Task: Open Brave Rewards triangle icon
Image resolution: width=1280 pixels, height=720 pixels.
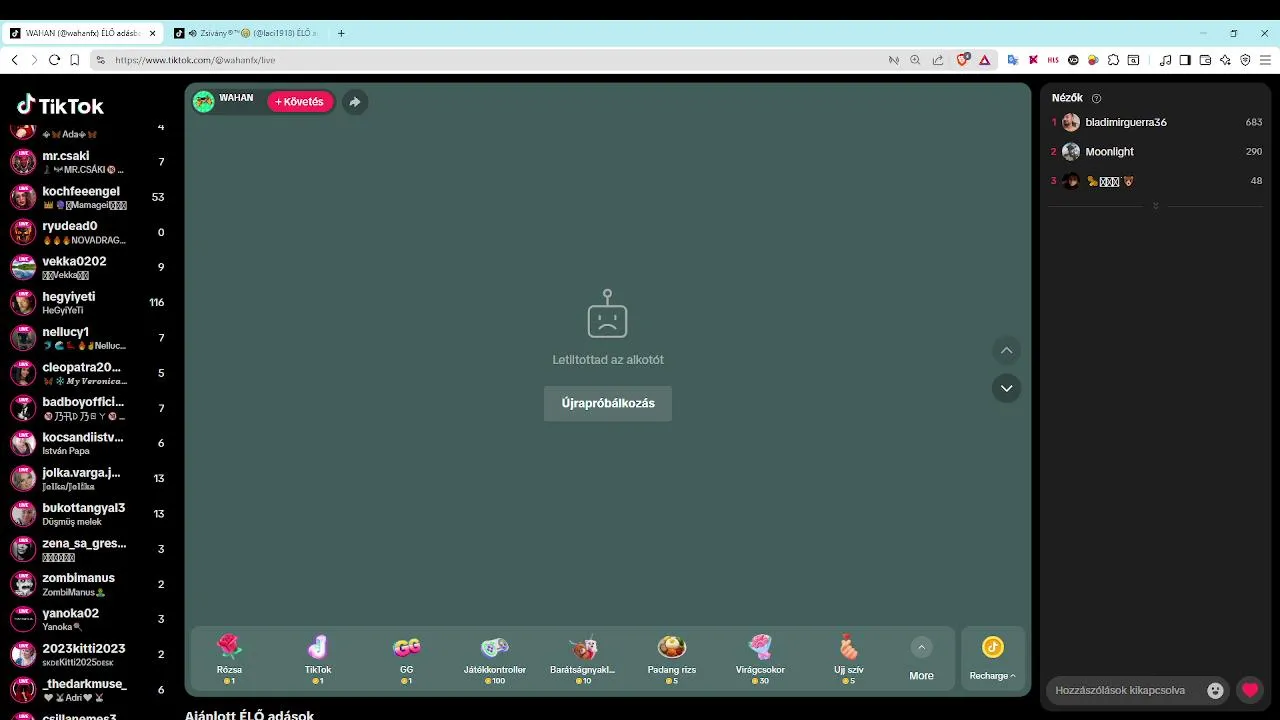Action: coord(984,60)
